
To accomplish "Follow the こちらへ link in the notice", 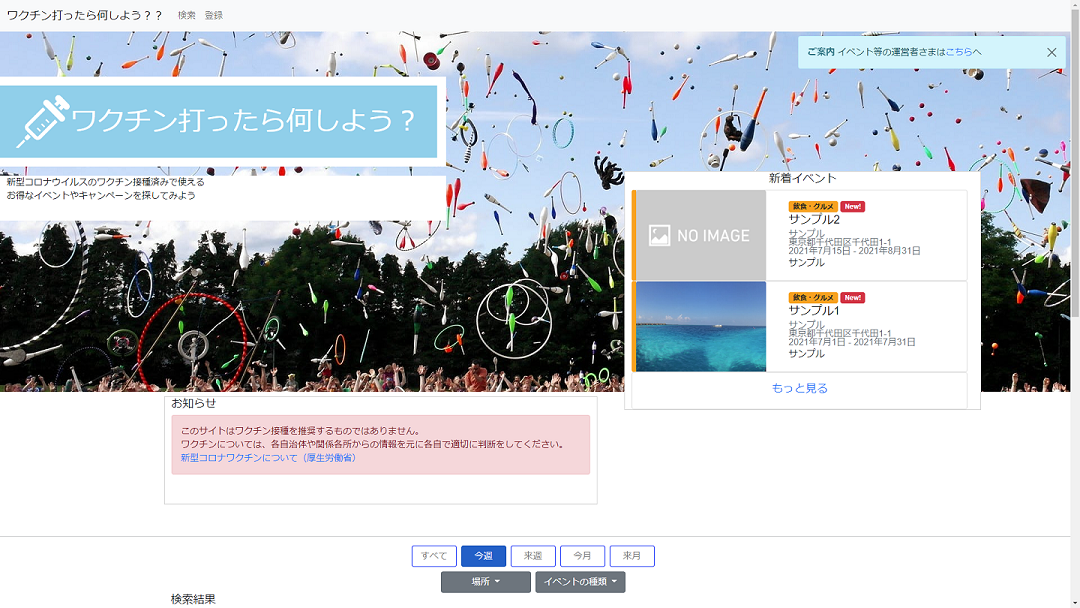I will click(x=963, y=52).
